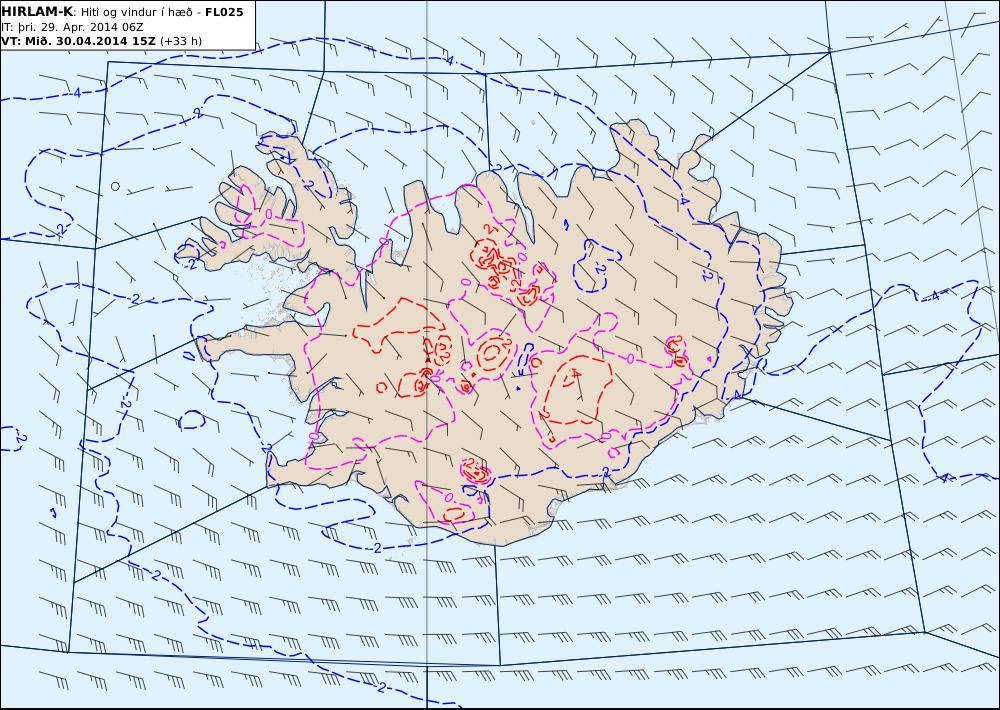The image size is (1000, 710).
Task: Click the HIRLAM-K model name in the title box
Action: click(x=36, y=11)
